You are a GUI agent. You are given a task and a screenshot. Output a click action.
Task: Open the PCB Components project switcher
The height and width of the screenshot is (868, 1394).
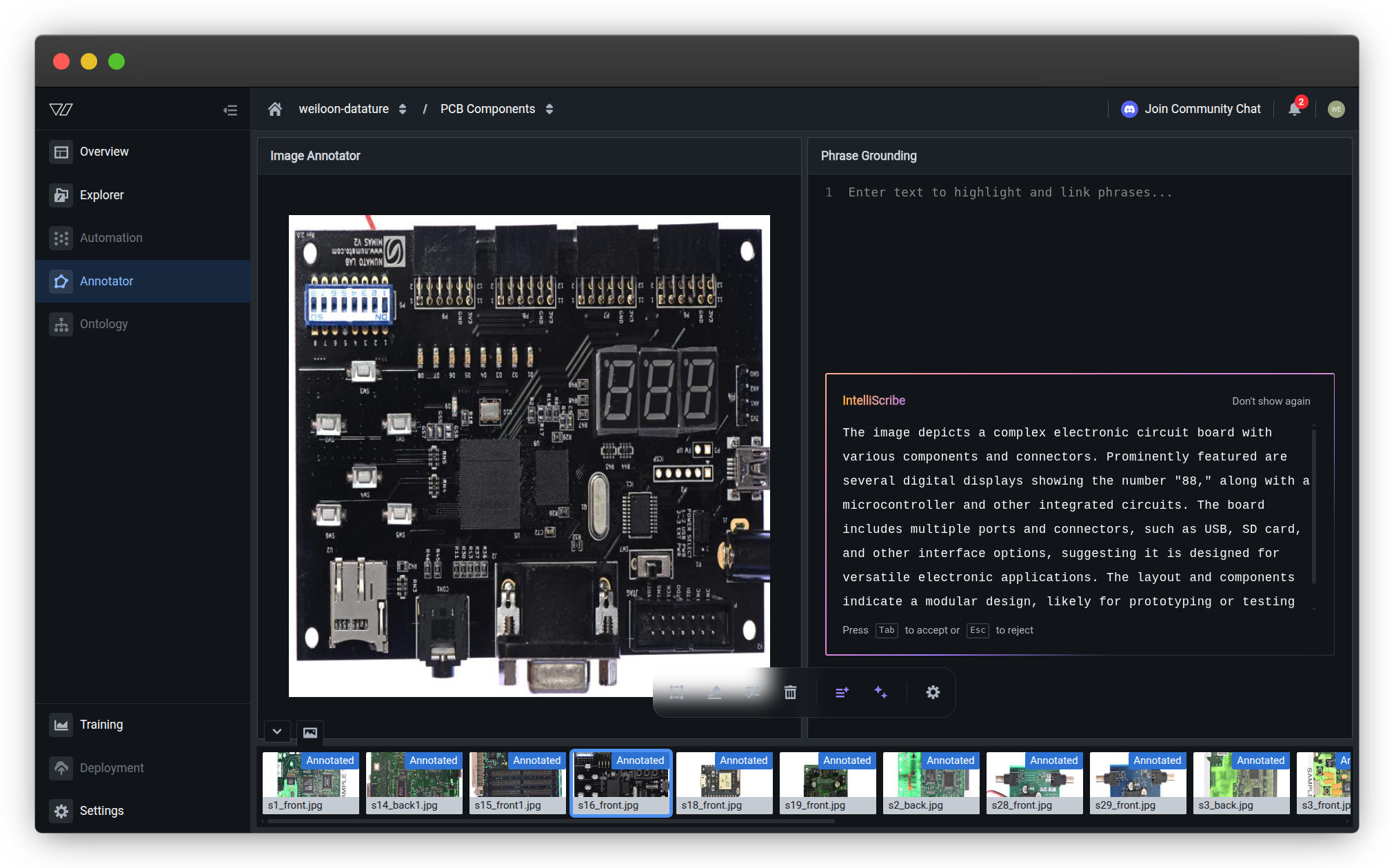click(x=496, y=109)
